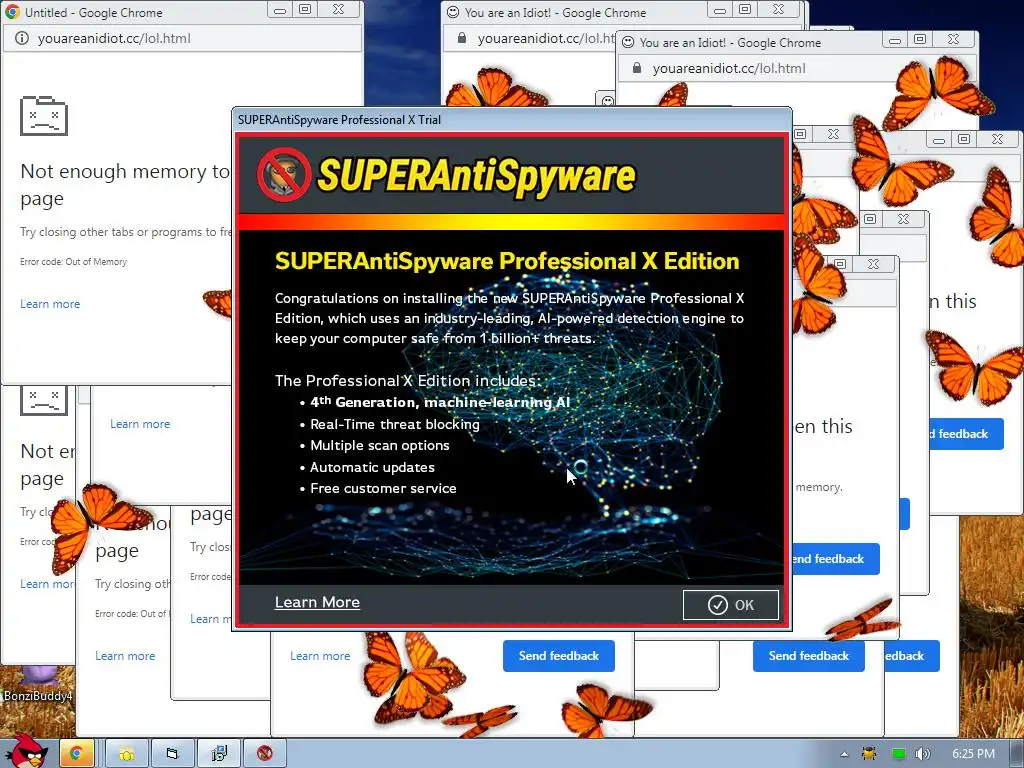Screen dimensions: 1024x768
Task: Click the Send feedback button directly below the OK button
Action: tap(808, 656)
